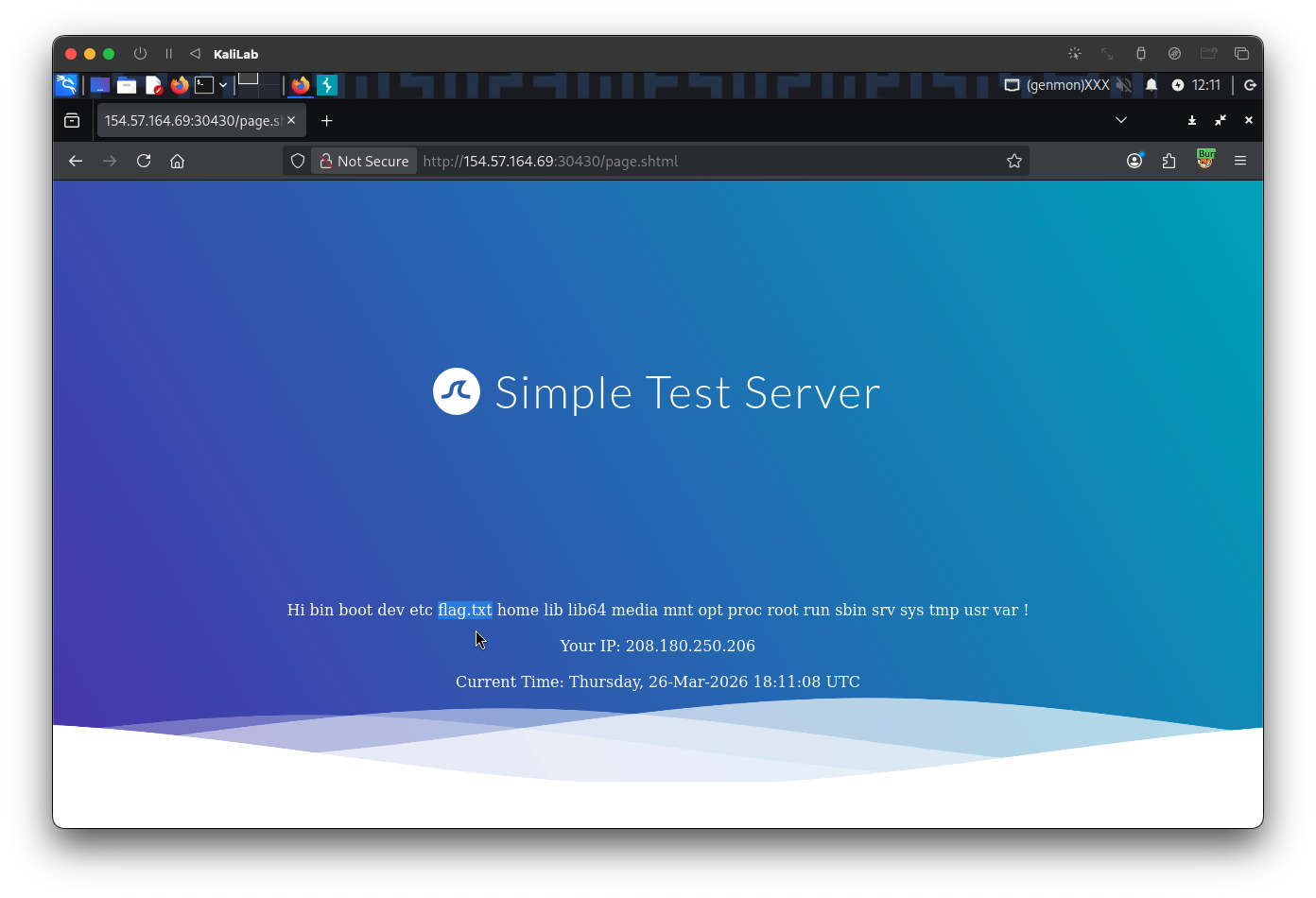Toggle the KaliLab VM power button
The image size is (1316, 898).
coord(141,54)
